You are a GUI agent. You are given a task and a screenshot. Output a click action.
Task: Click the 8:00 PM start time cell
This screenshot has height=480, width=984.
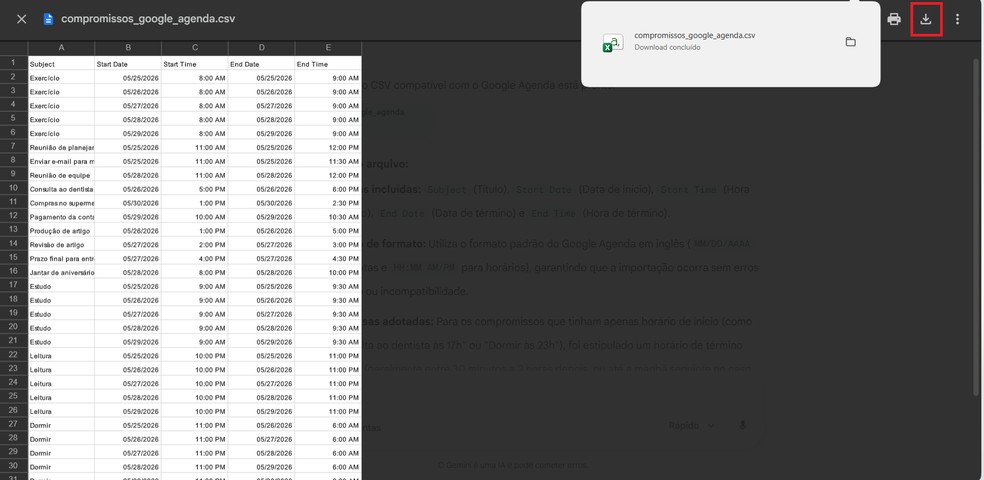195,272
